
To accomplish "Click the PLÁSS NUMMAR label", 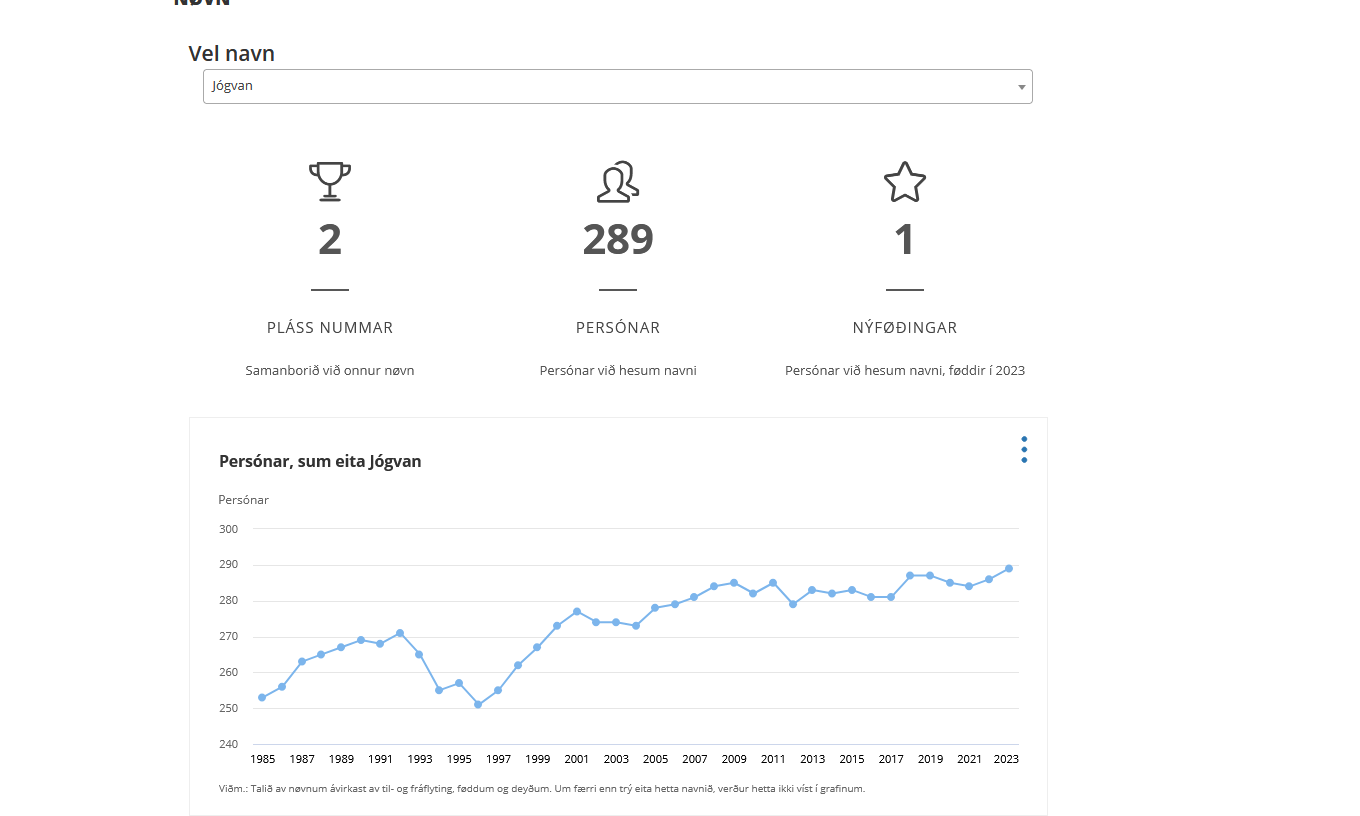I will tap(330, 328).
